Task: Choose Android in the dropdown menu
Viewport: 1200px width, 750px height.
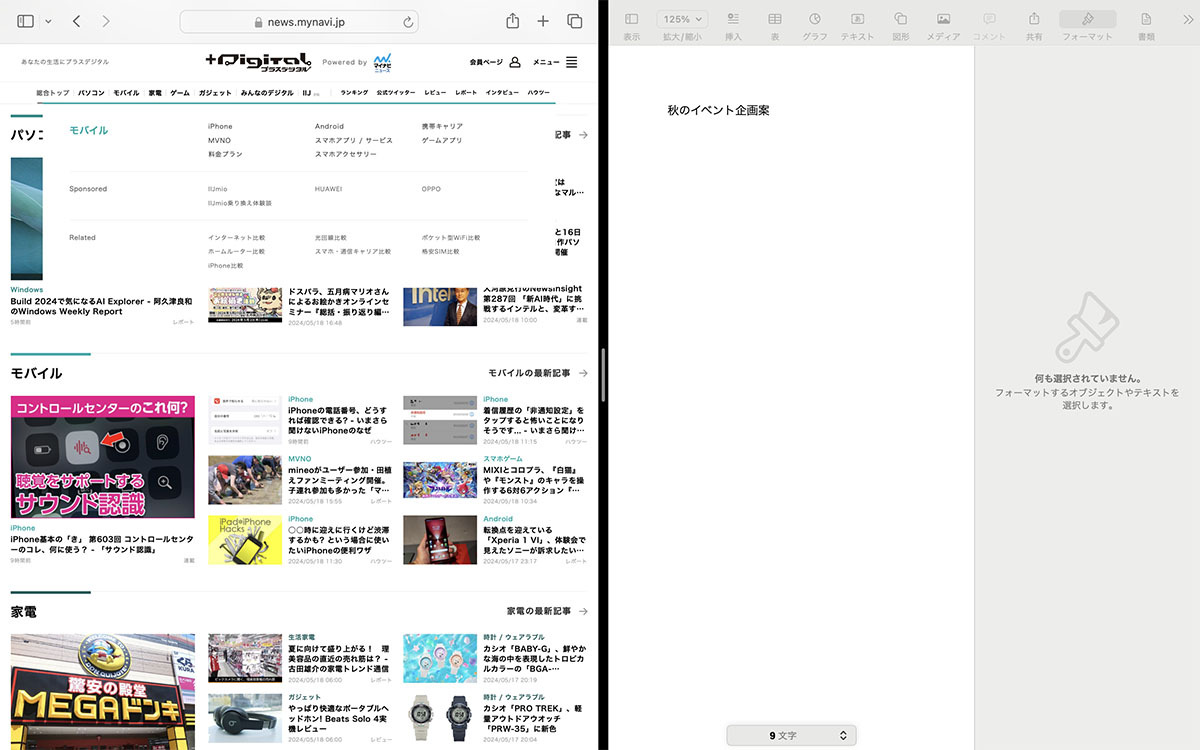Action: tap(329, 126)
